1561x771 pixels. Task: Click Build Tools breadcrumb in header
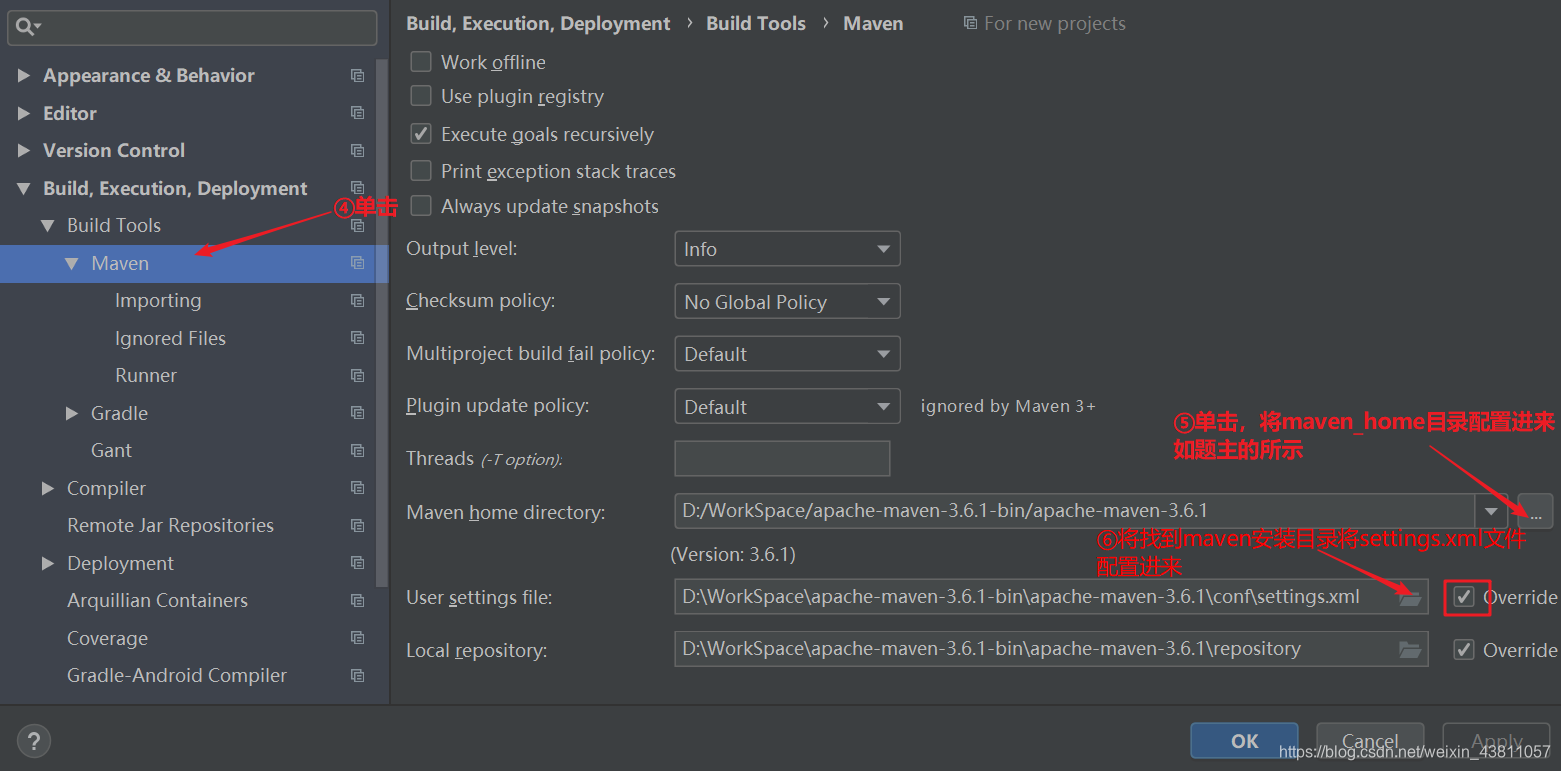pos(756,23)
